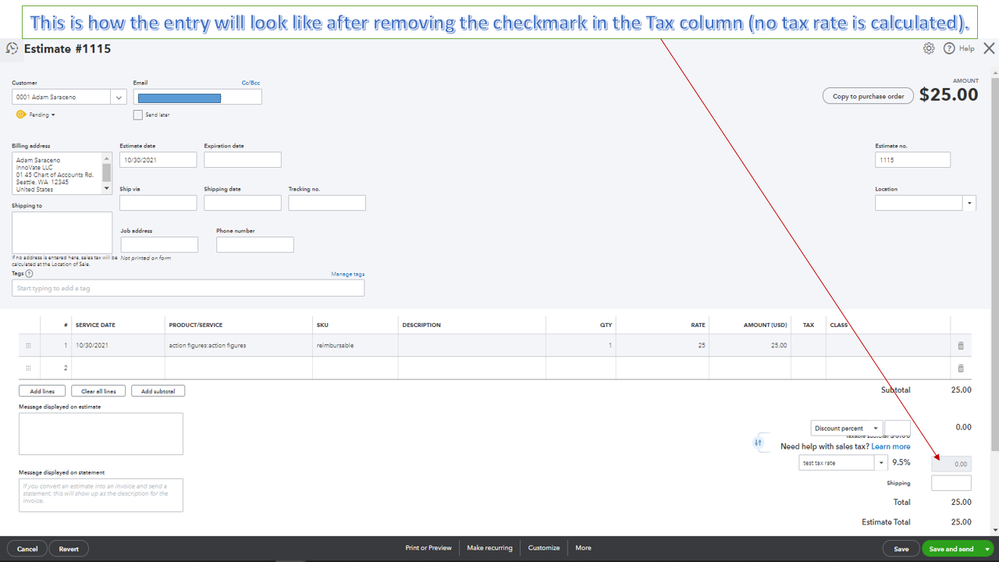Close the estimate form with X
Viewport: 999px width, 562px height.
coord(989,48)
